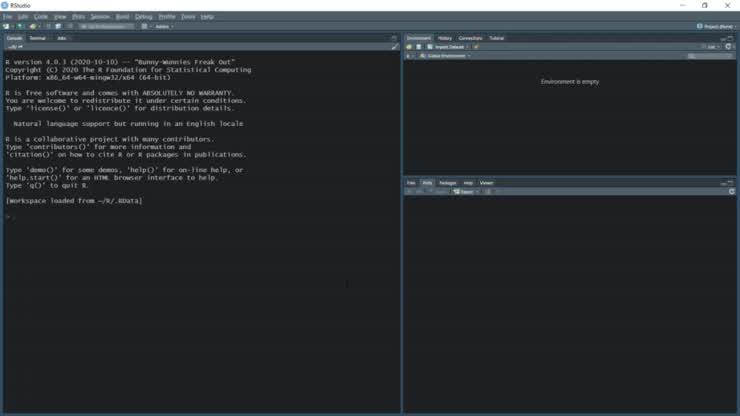The width and height of the screenshot is (740, 416).
Task: Switch to the Console tab
Action: [14, 38]
